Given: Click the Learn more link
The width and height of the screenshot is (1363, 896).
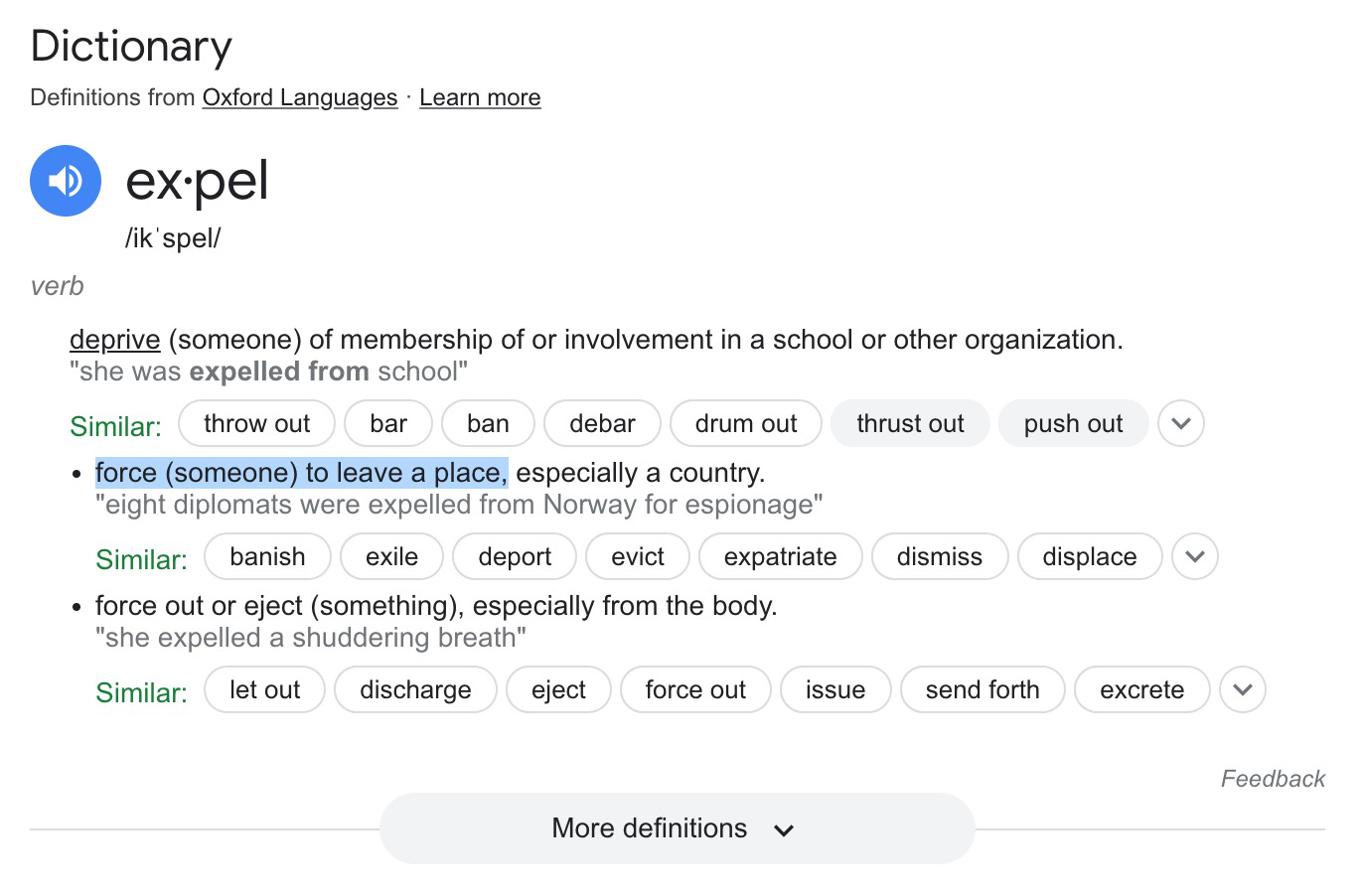Looking at the screenshot, I should [480, 97].
